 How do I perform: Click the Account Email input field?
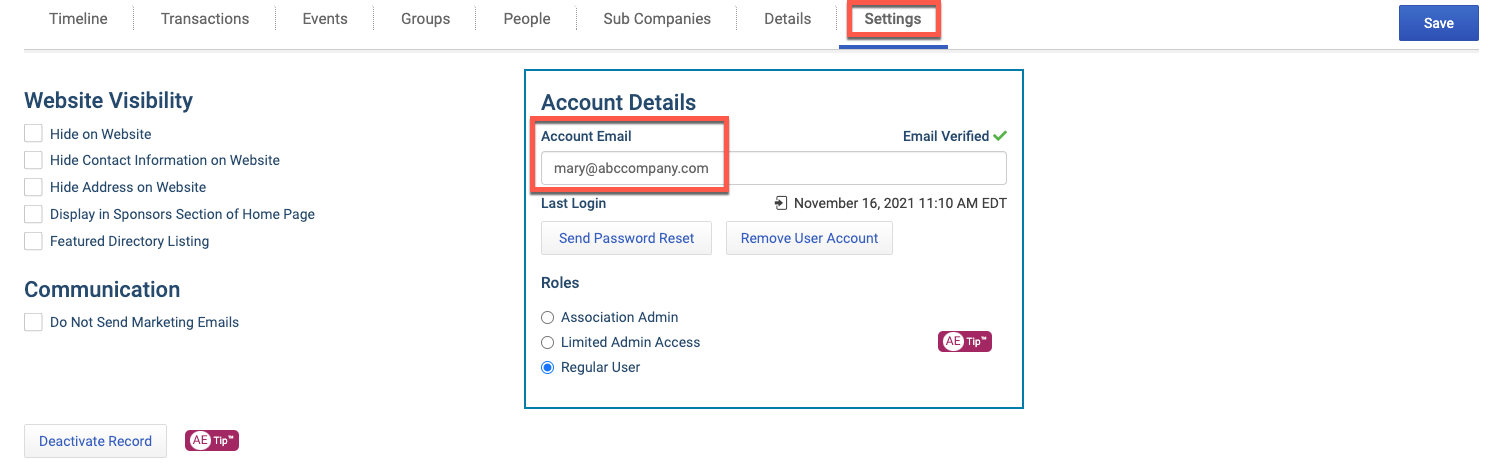pos(773,168)
